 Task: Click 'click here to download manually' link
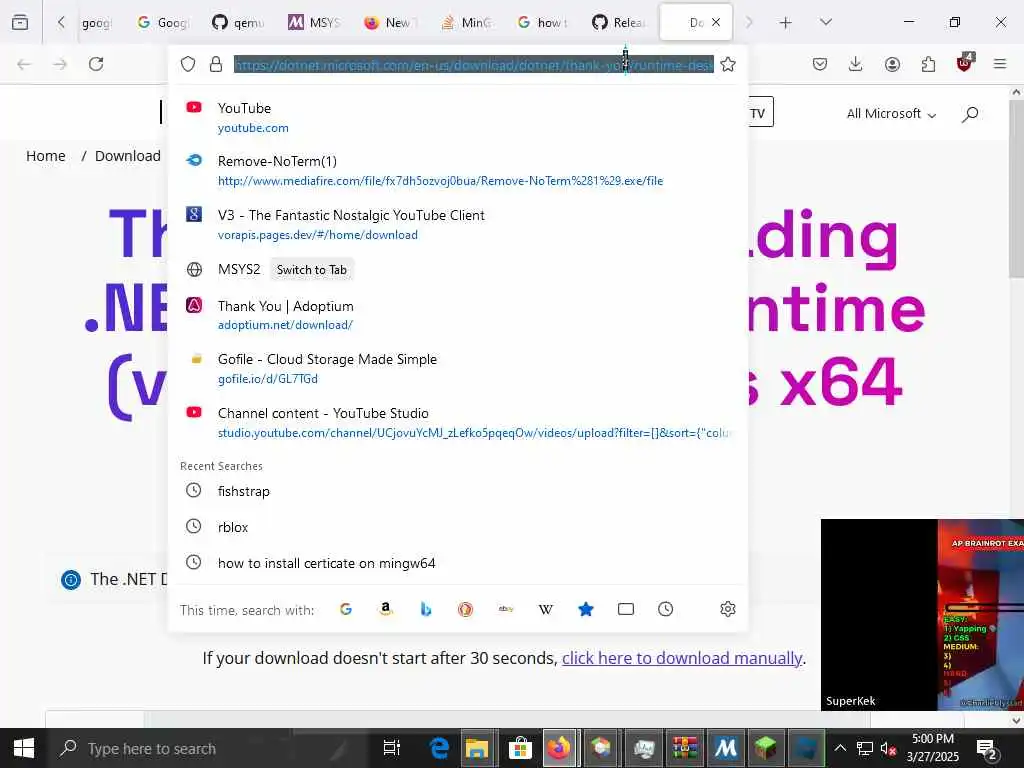click(682, 658)
